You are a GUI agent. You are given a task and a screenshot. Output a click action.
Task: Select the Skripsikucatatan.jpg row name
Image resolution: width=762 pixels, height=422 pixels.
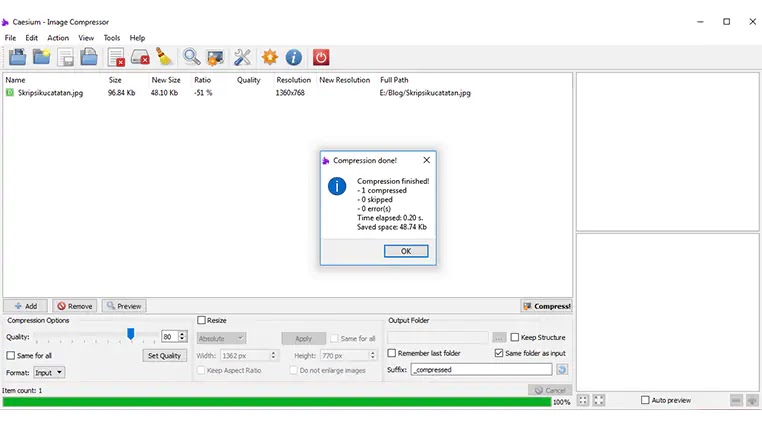point(51,92)
